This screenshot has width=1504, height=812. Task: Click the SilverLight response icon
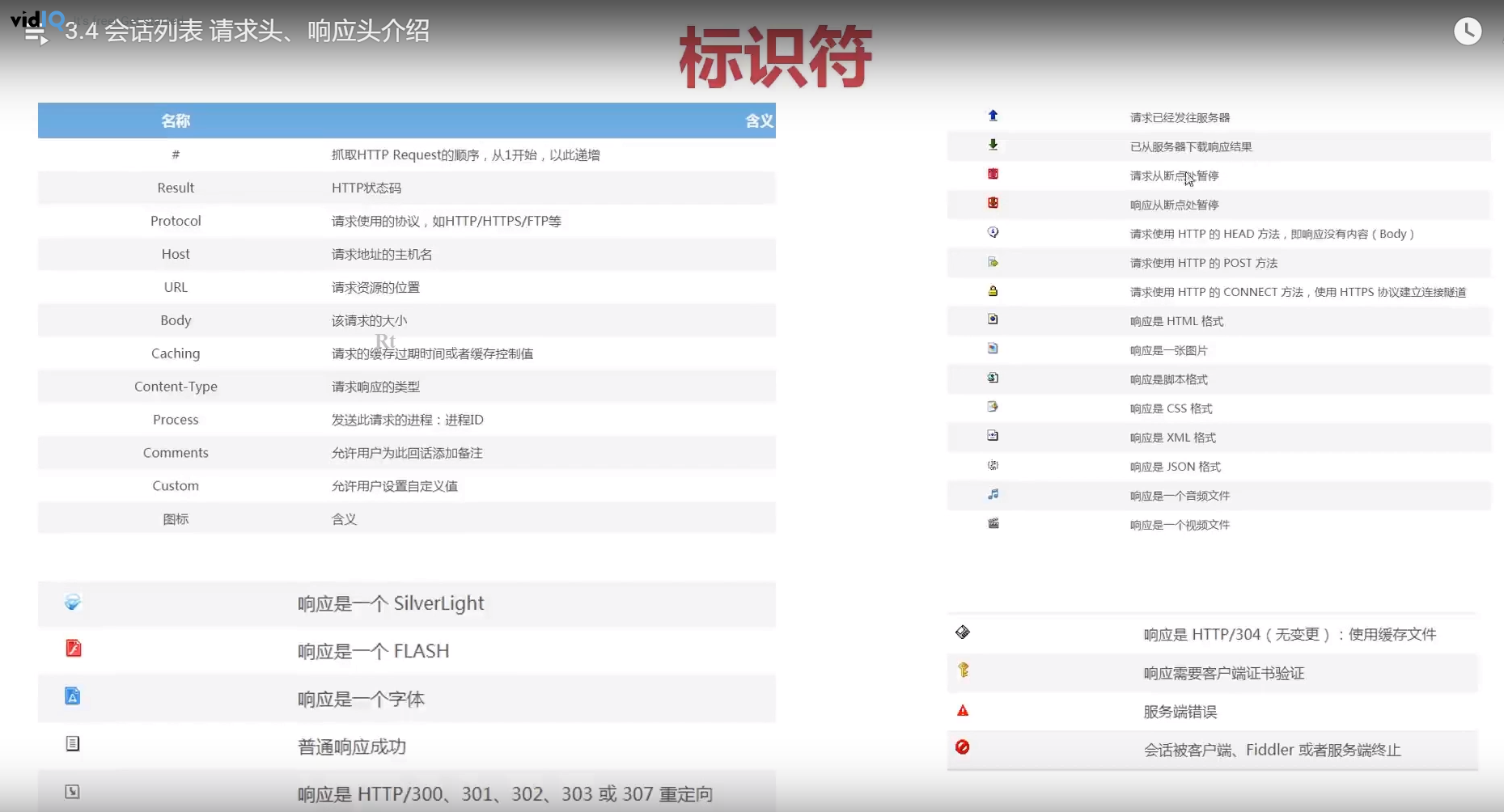click(73, 603)
